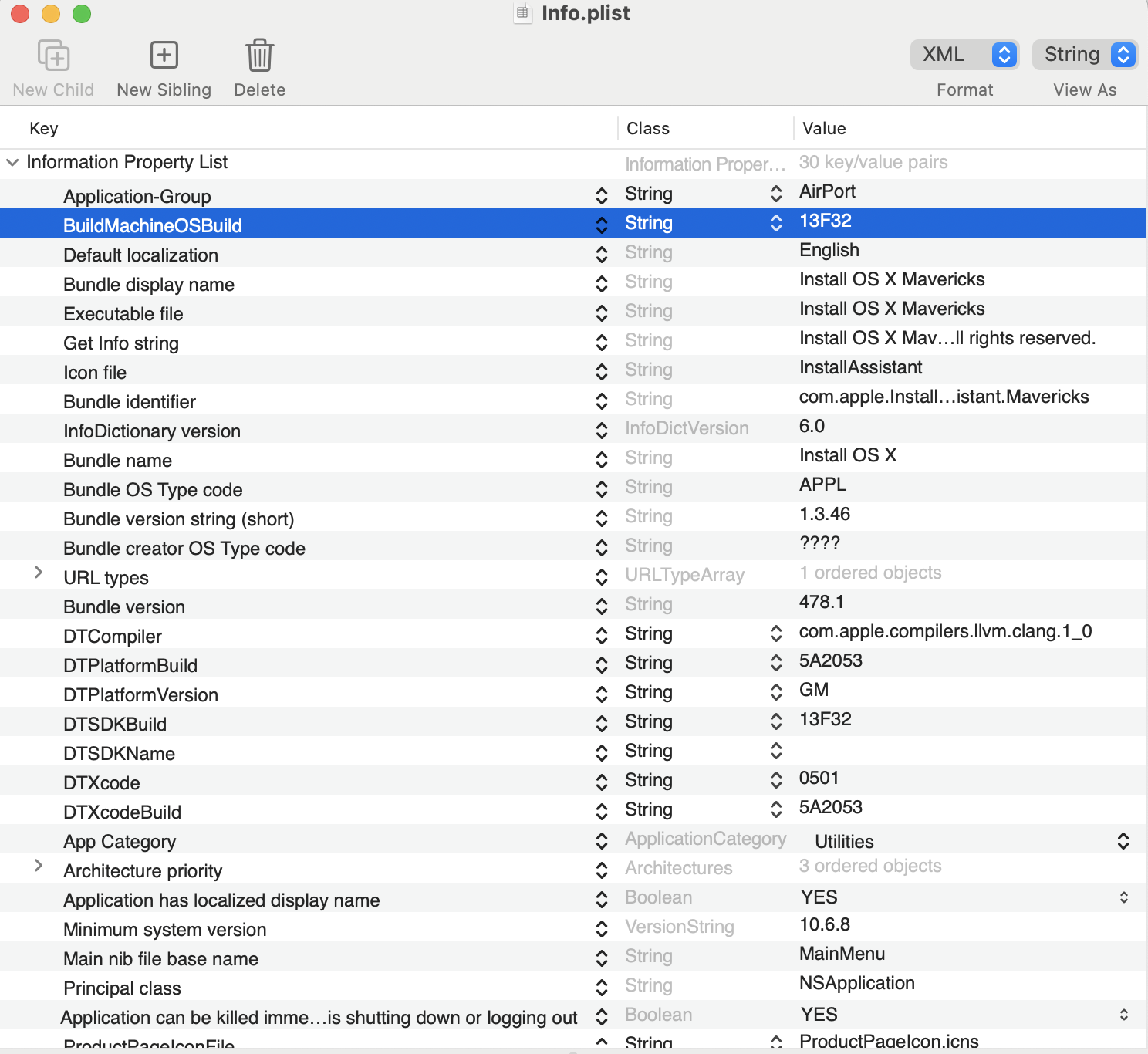
Task: Select the Bundle display name key
Action: 149,285
